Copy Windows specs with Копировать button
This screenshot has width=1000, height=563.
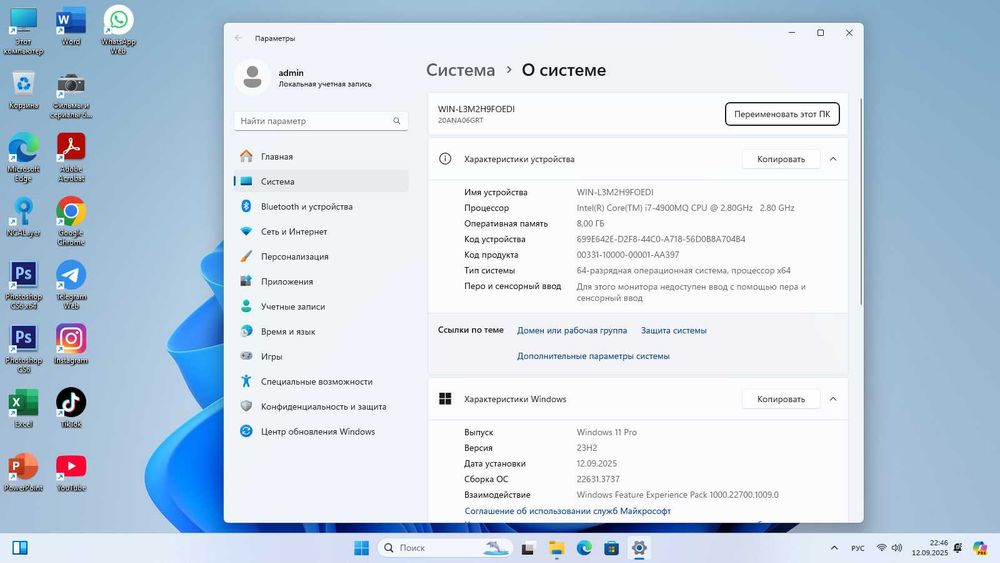click(x=781, y=398)
